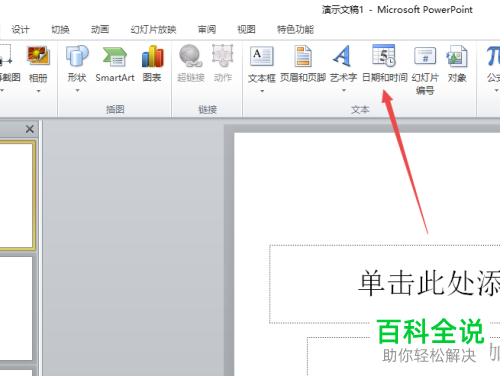Take a screenshot with 截图 icon
This screenshot has width=500, height=376.
tap(5, 55)
